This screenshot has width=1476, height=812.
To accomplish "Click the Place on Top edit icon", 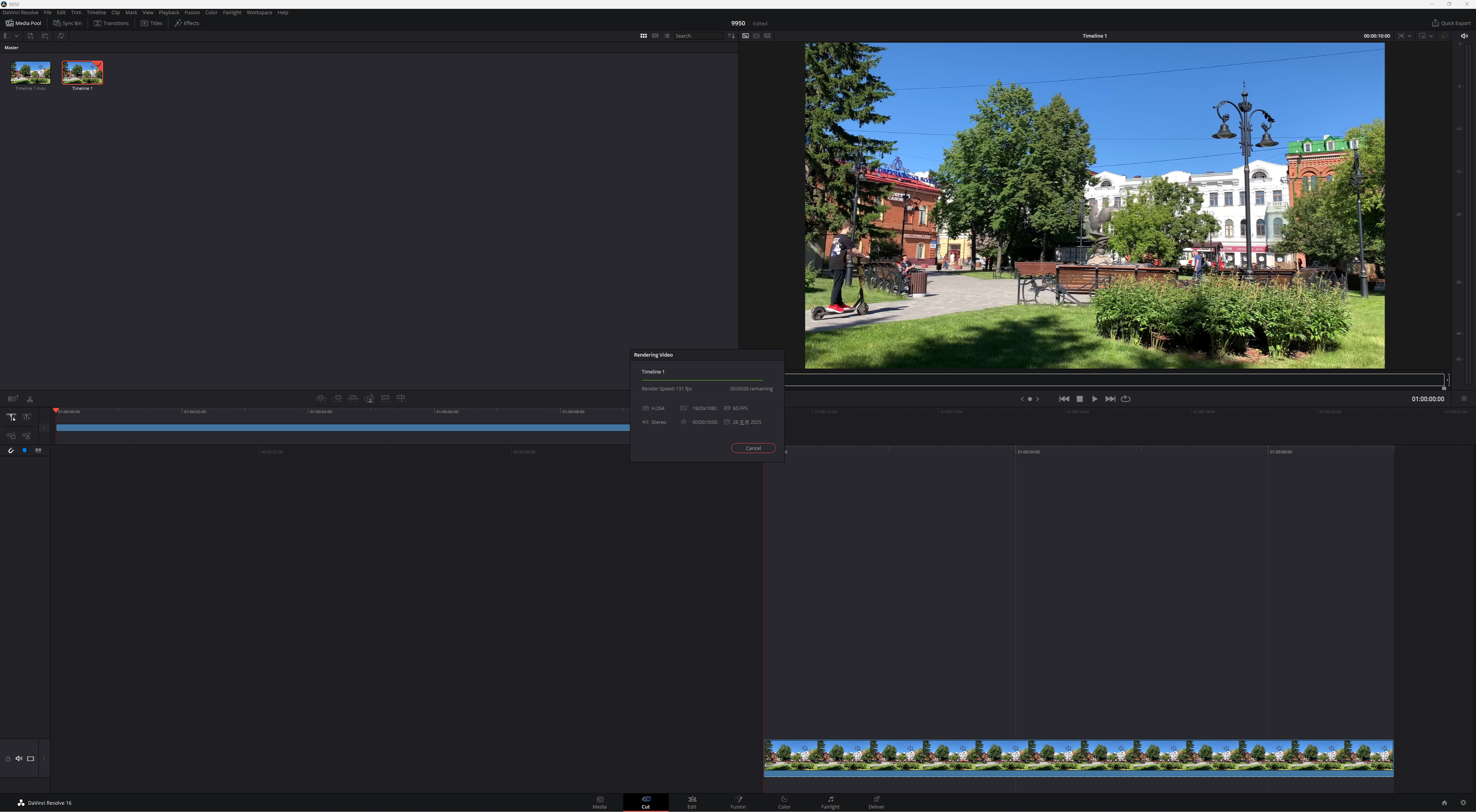I will click(x=385, y=399).
